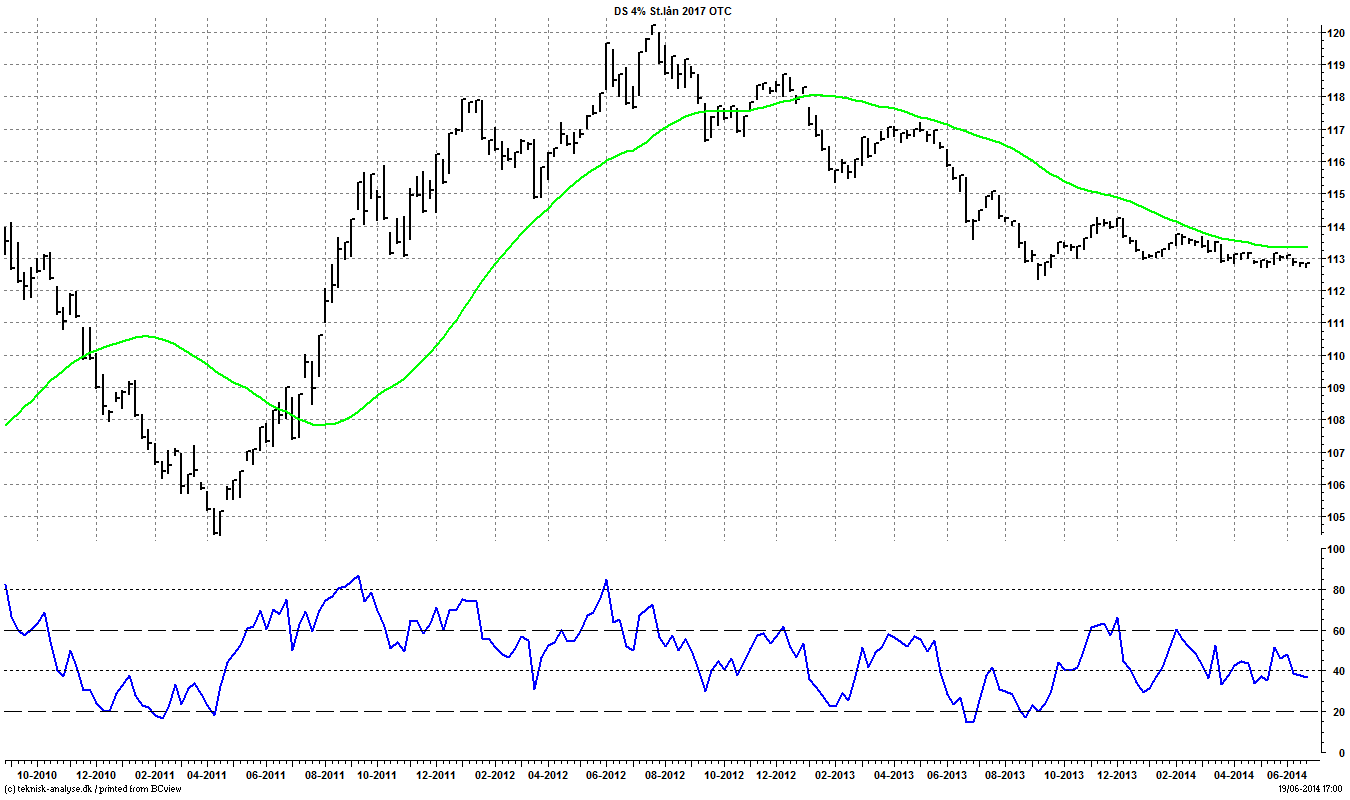Select date label 06-2013

tap(947, 774)
